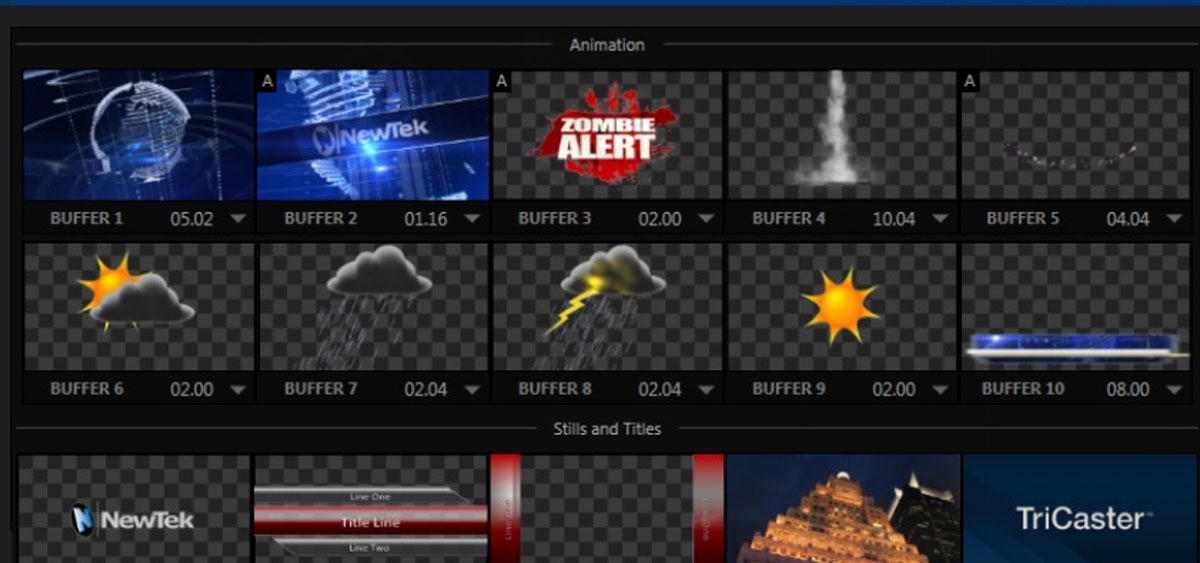Click the 02.00 duration of Buffer 6

(x=192, y=390)
